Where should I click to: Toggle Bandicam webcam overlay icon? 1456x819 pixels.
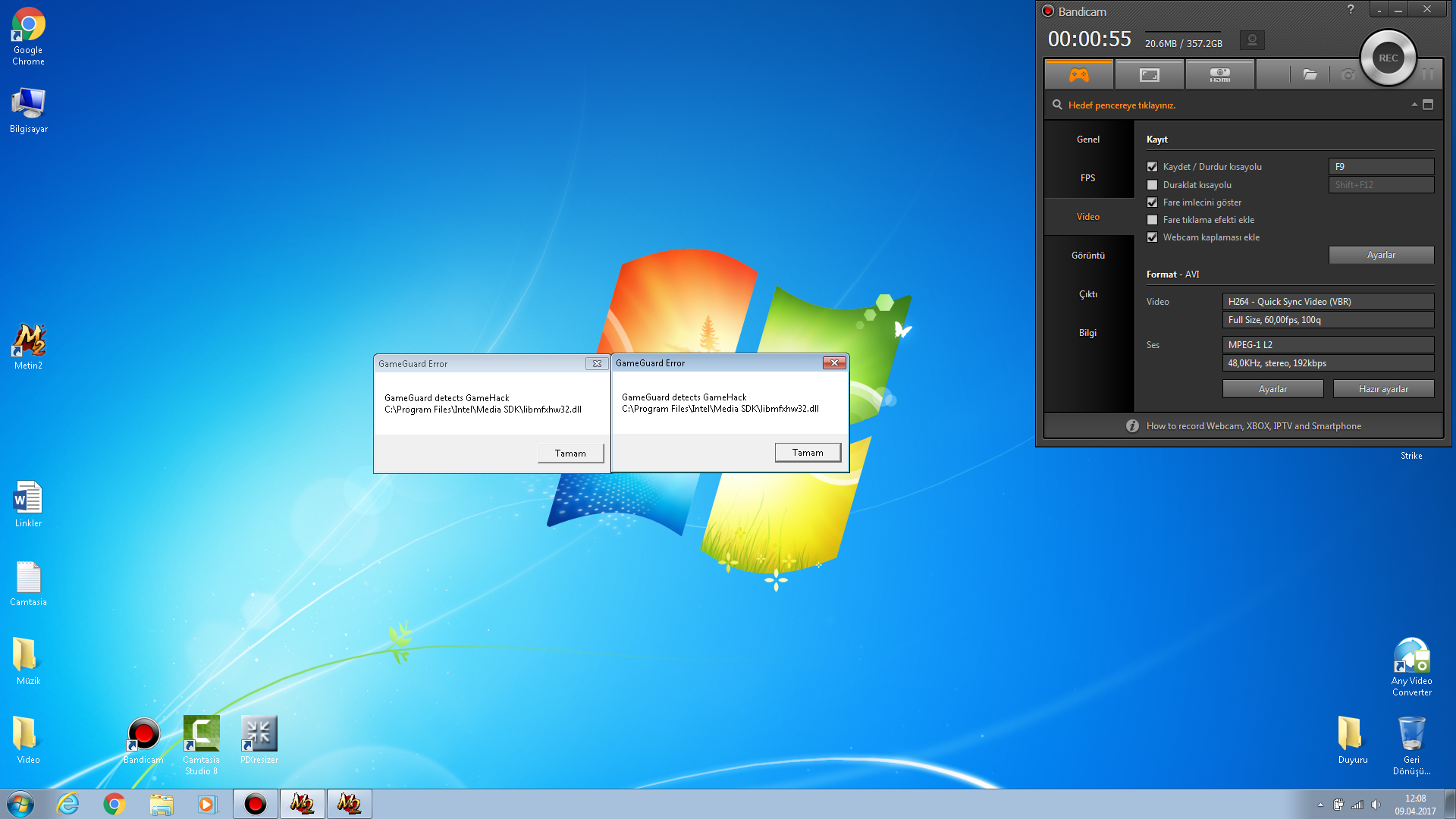pyautogui.click(x=1252, y=40)
